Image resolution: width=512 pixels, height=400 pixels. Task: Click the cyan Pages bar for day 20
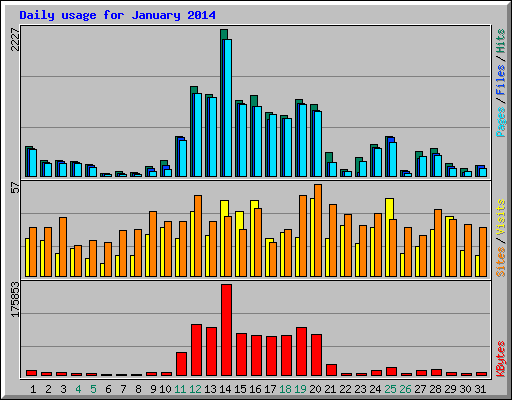[318, 144]
